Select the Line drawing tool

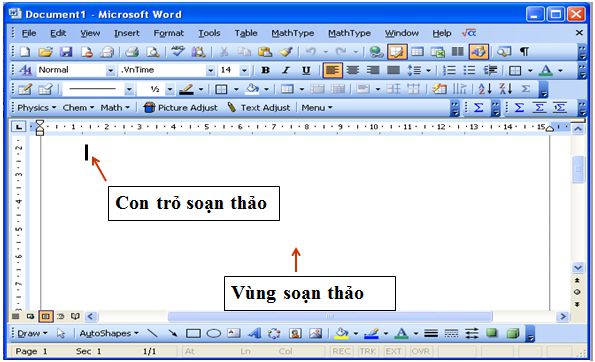152,333
